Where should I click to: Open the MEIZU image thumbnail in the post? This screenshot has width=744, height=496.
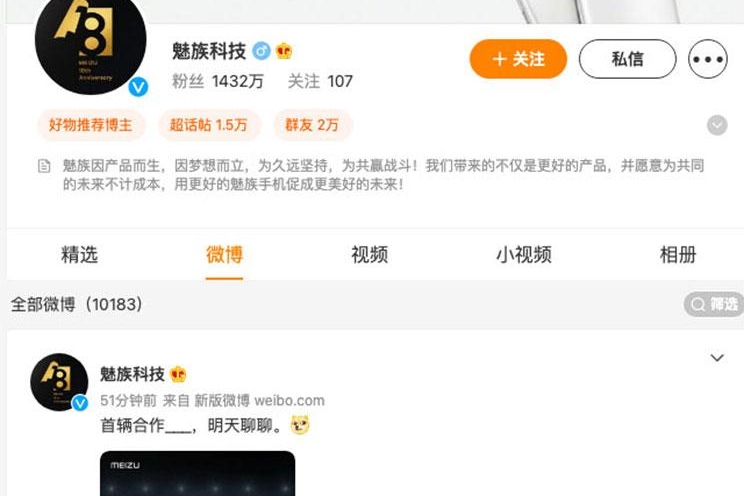point(197,473)
